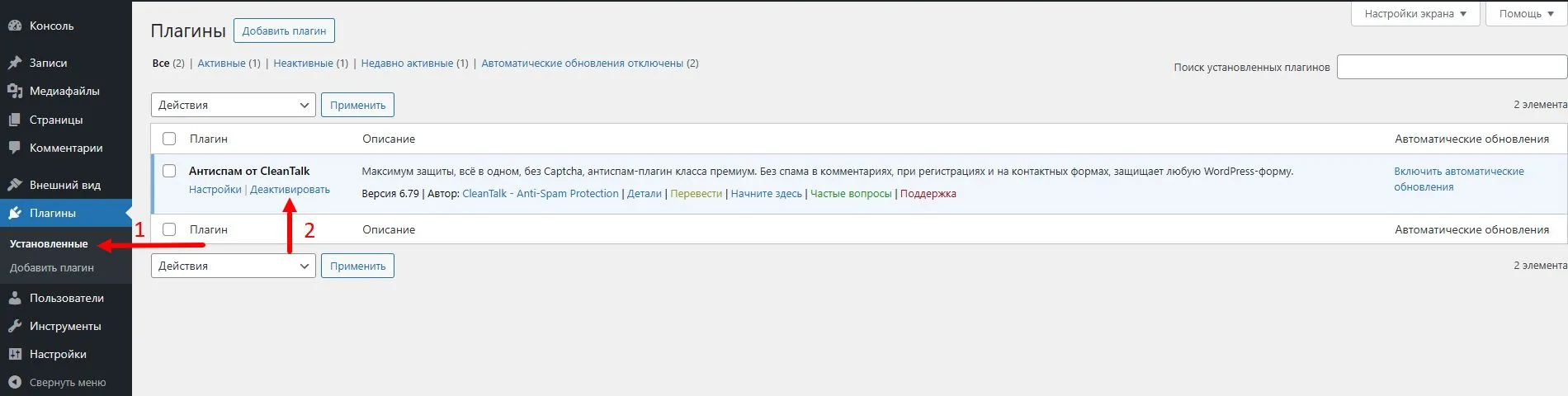1568x396 pixels.
Task: Click the Описание header column label
Action: (x=389, y=139)
